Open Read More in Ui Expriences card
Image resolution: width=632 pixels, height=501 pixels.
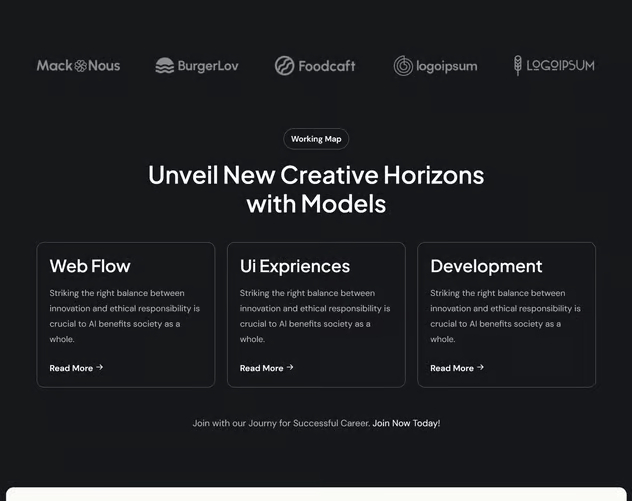pos(266,368)
